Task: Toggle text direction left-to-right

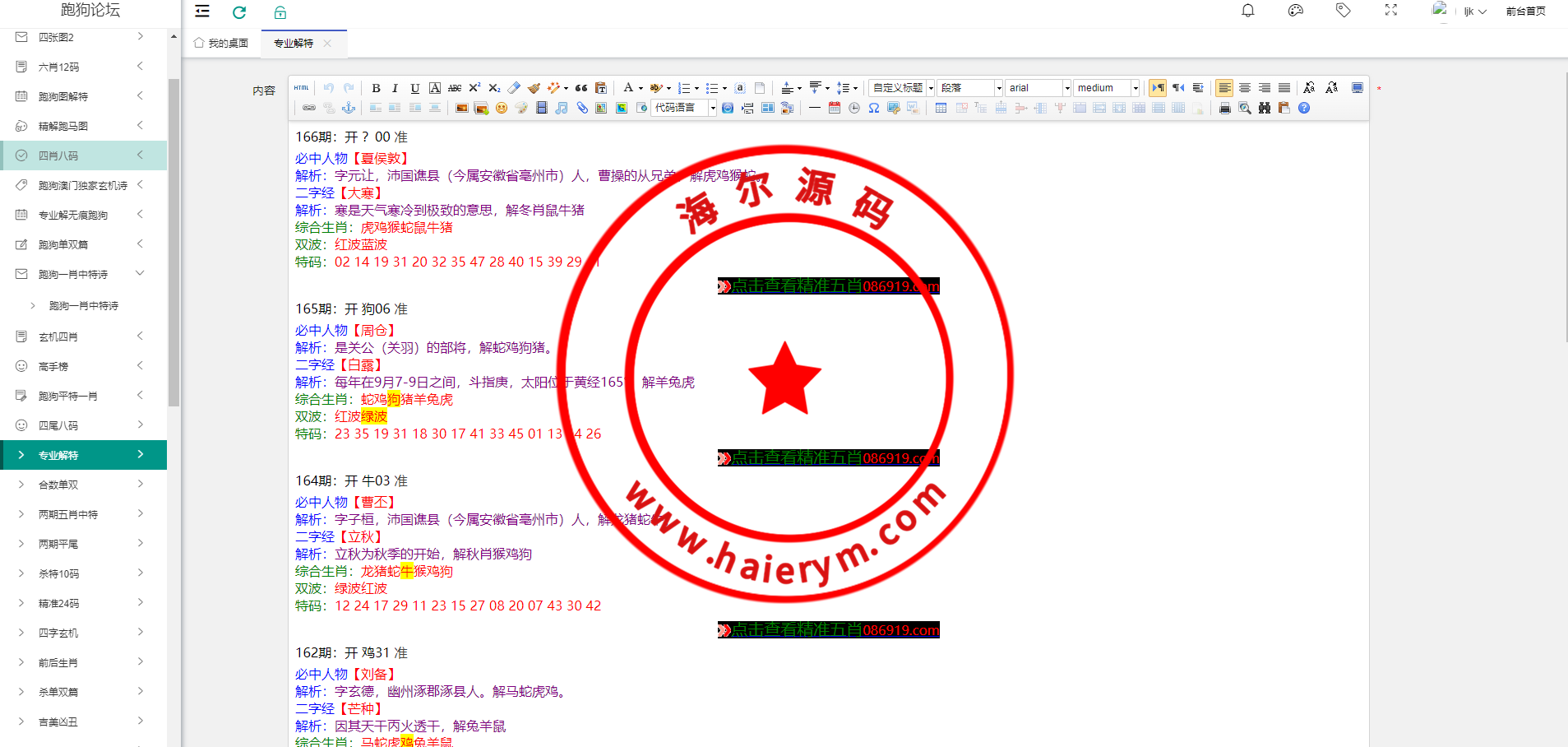Action: pyautogui.click(x=1157, y=87)
